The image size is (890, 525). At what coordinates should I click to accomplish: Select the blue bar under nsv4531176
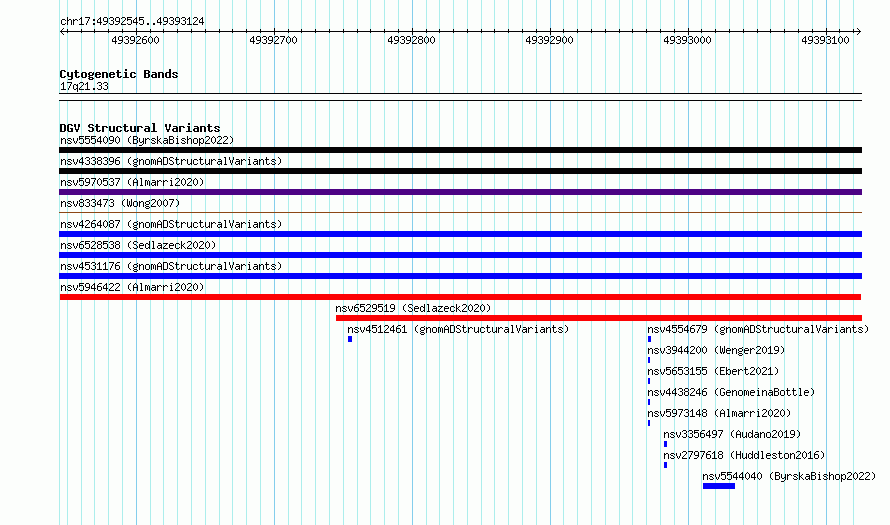point(460,276)
